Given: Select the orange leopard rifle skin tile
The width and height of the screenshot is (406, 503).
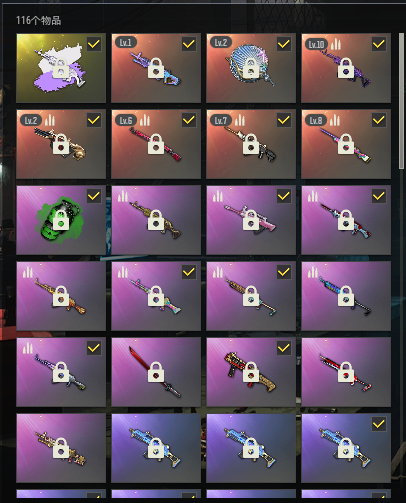Looking at the screenshot, I should 61,296.
